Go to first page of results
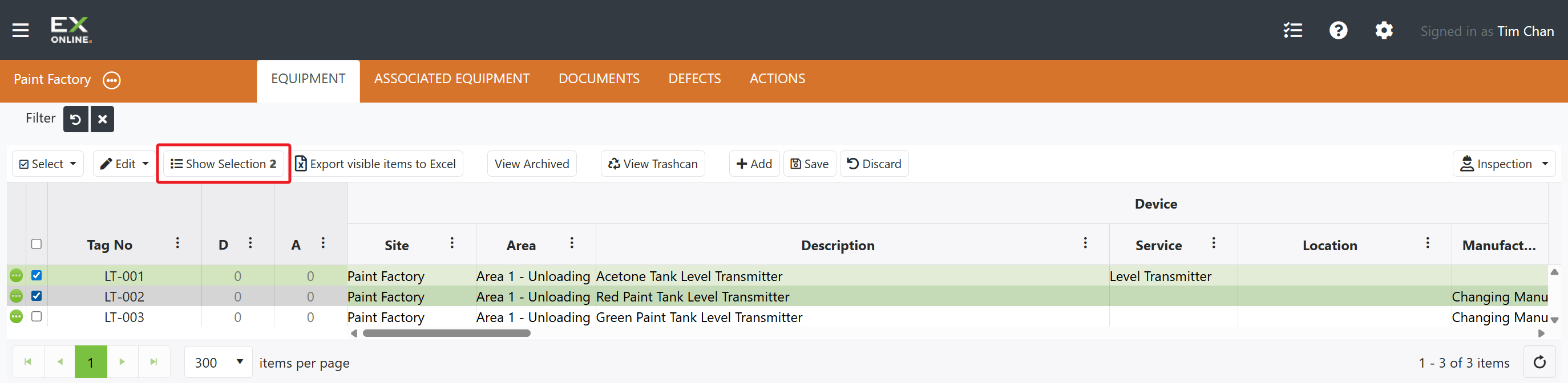This screenshot has width=1568, height=383. click(28, 362)
